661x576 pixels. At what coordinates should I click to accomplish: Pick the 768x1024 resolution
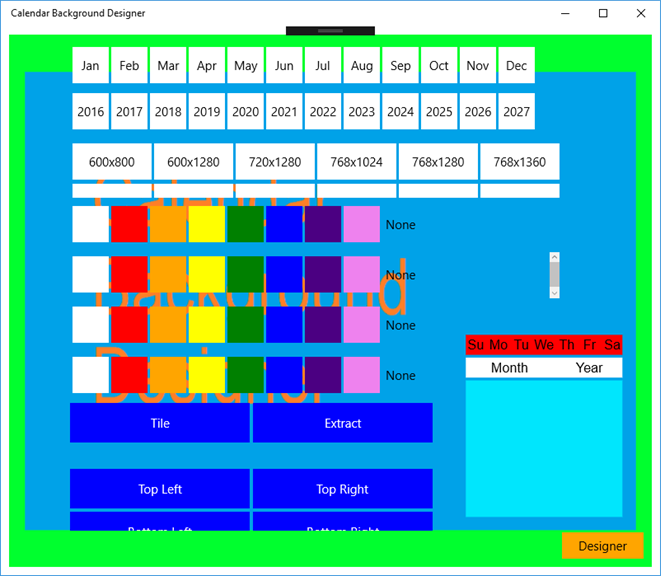357,161
